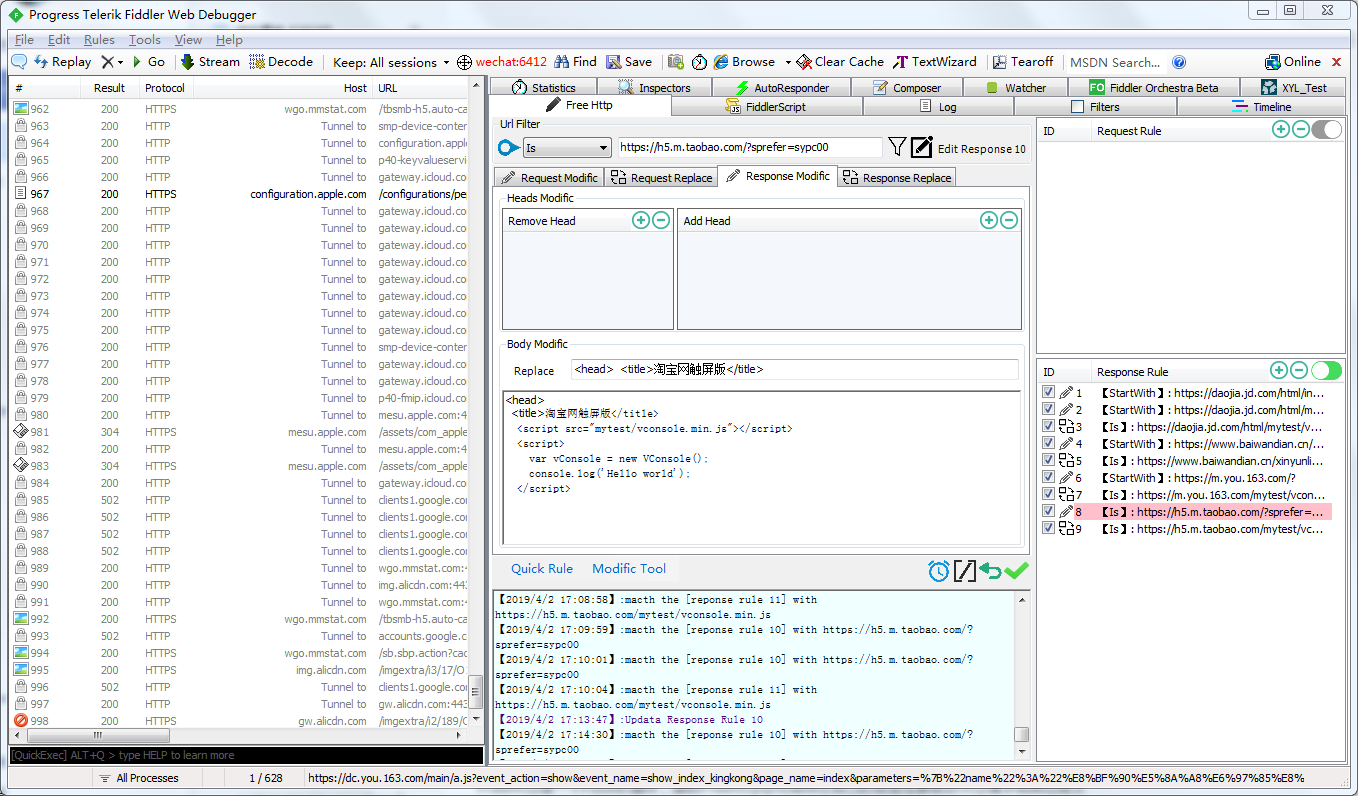Add an entry to Remove Head list

tap(641, 220)
